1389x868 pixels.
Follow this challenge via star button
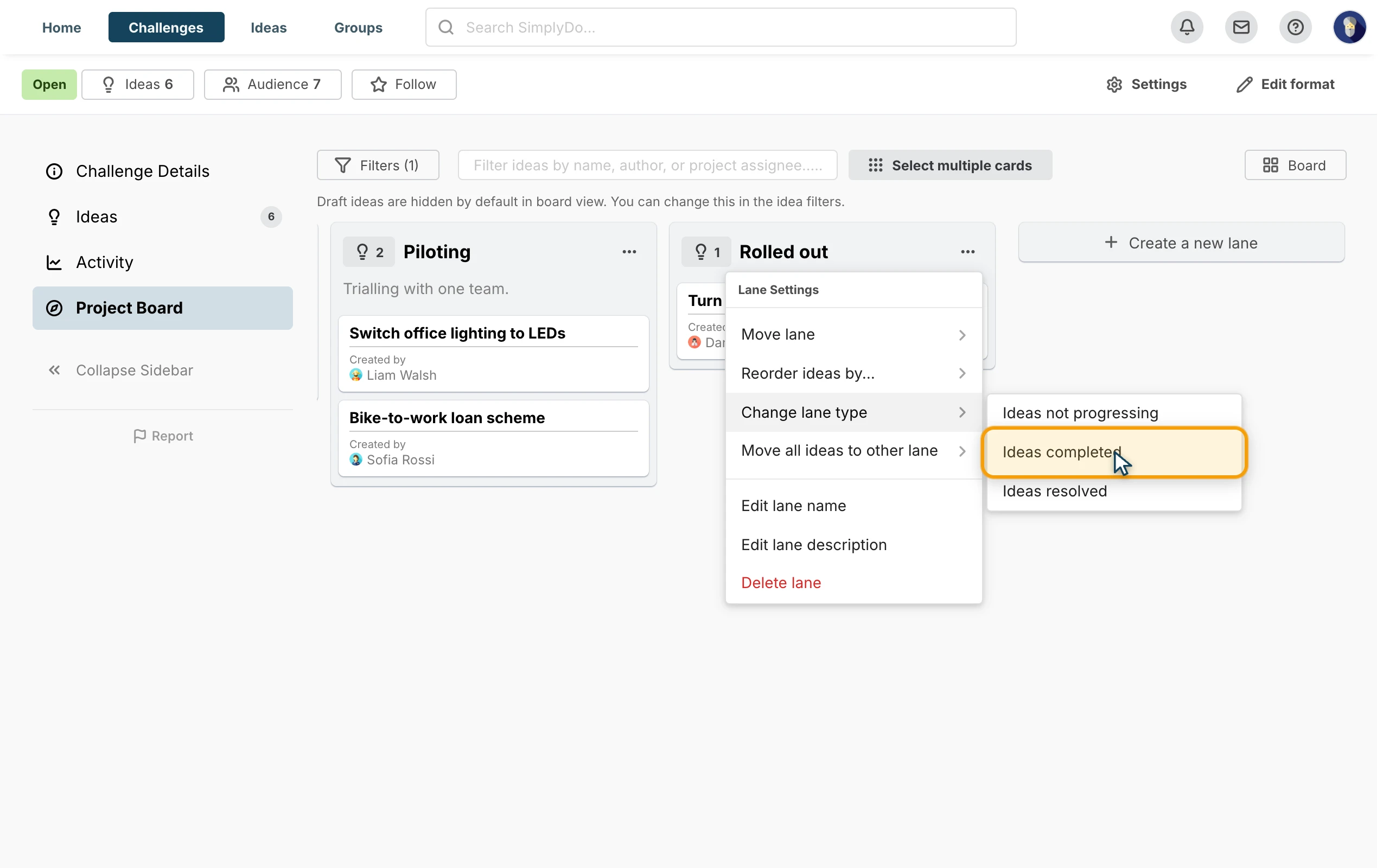(404, 85)
